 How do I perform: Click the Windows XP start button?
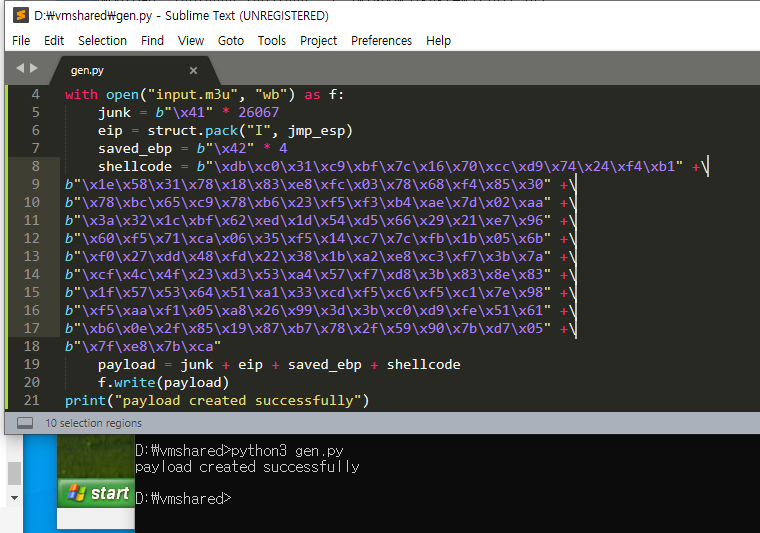pos(96,493)
